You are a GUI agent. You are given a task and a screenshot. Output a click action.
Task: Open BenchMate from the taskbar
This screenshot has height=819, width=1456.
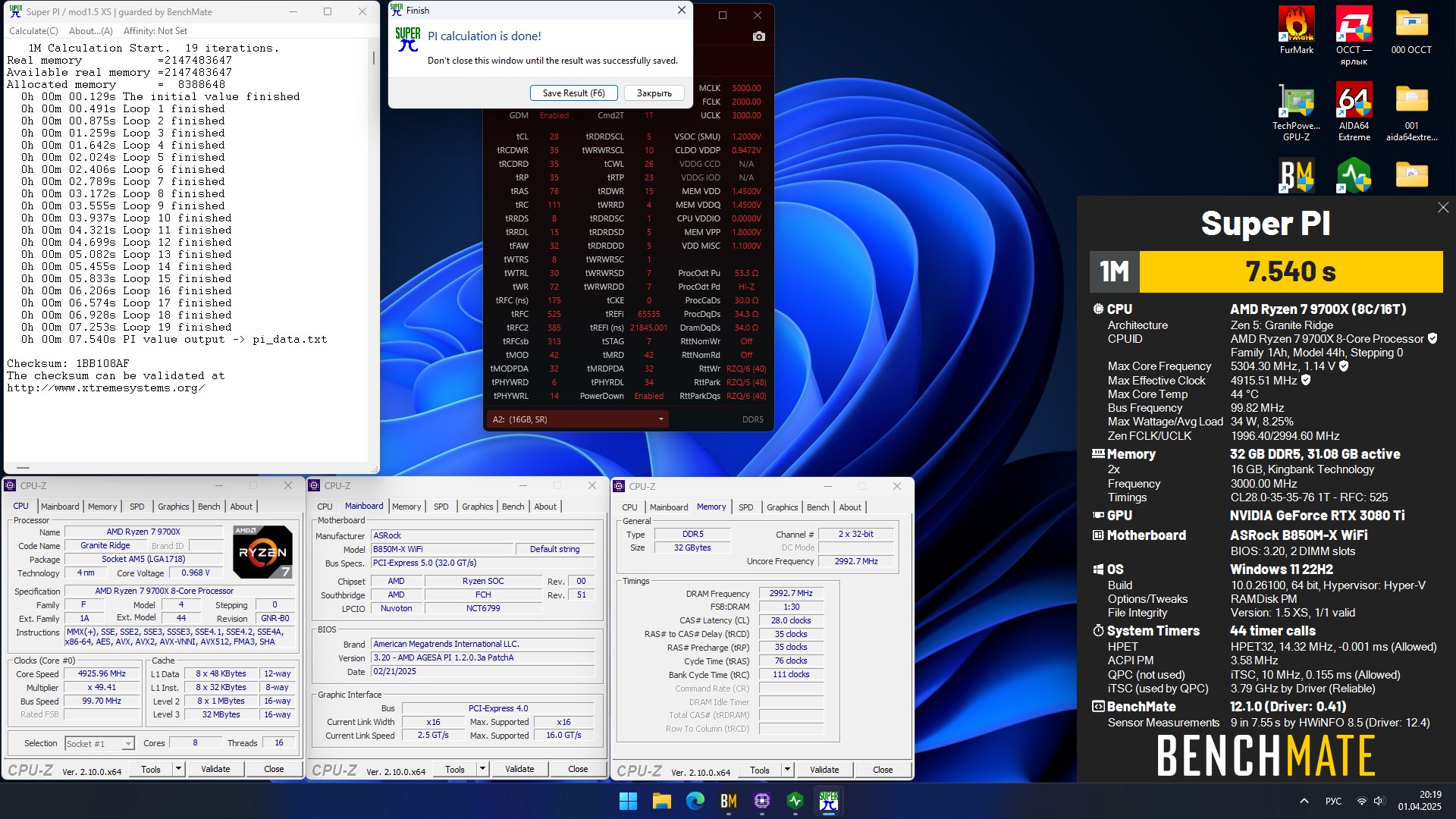(x=728, y=801)
